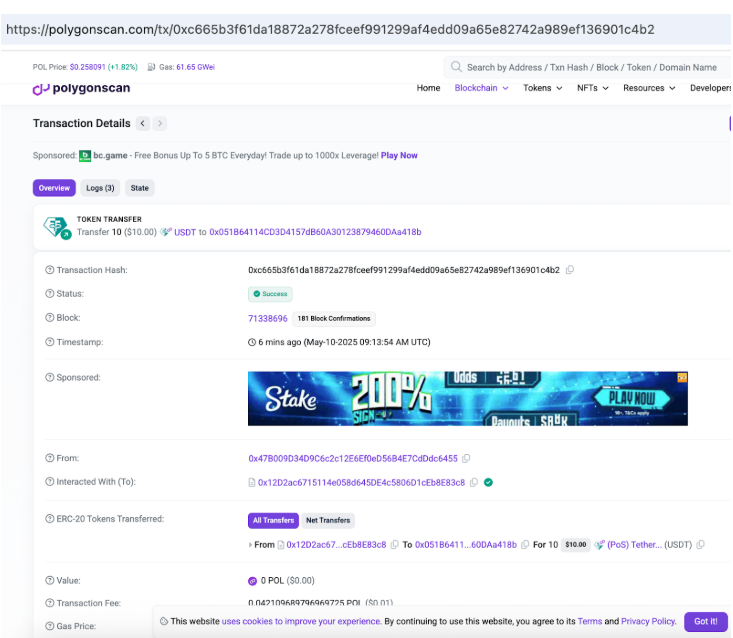Select the All Transfers filter
Viewport: 733px width, 638px height.
[273, 520]
